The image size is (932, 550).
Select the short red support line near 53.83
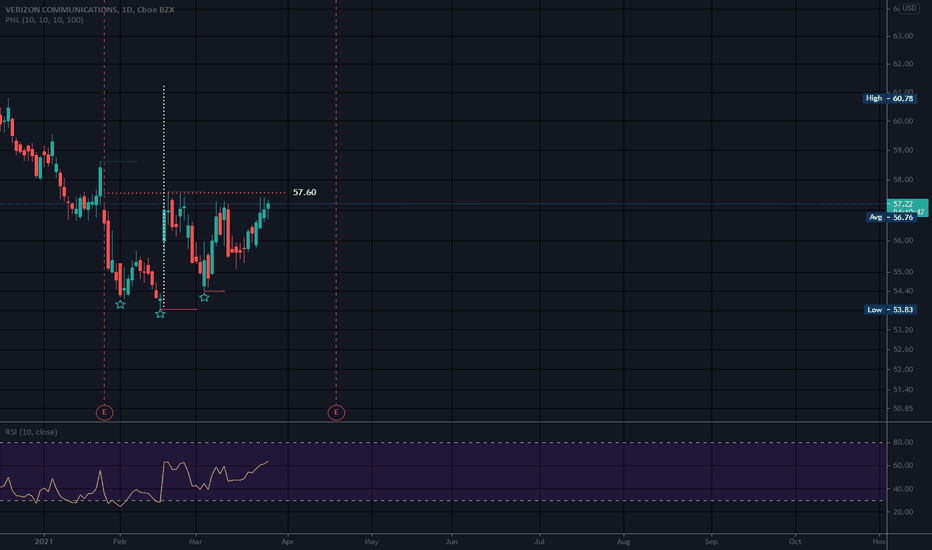[x=179, y=310]
